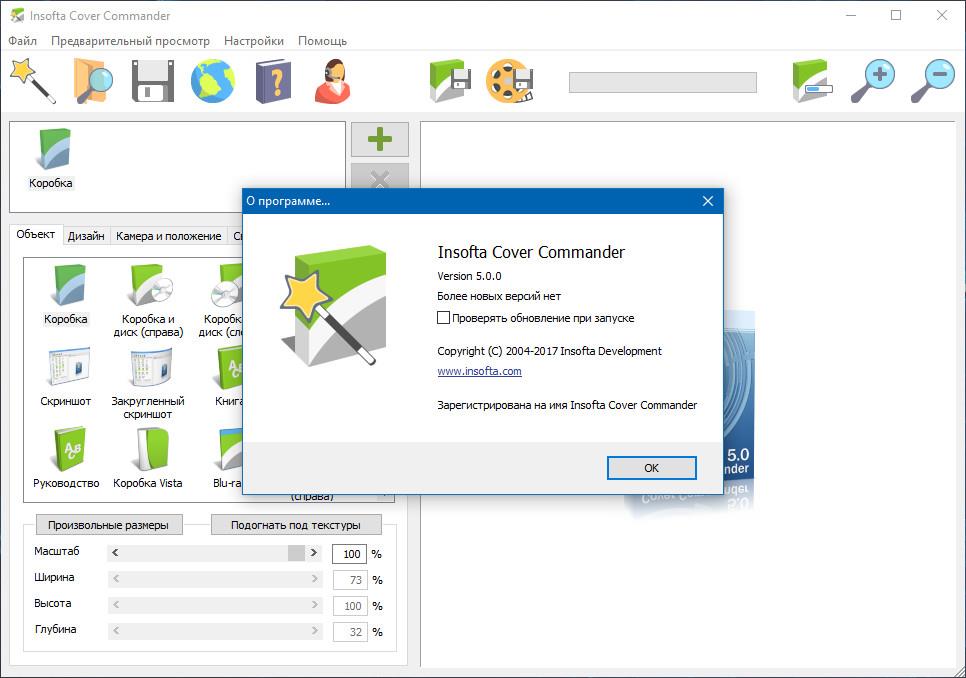The image size is (966, 678).
Task: Zoom in with the plus magnifier
Action: pos(872,81)
